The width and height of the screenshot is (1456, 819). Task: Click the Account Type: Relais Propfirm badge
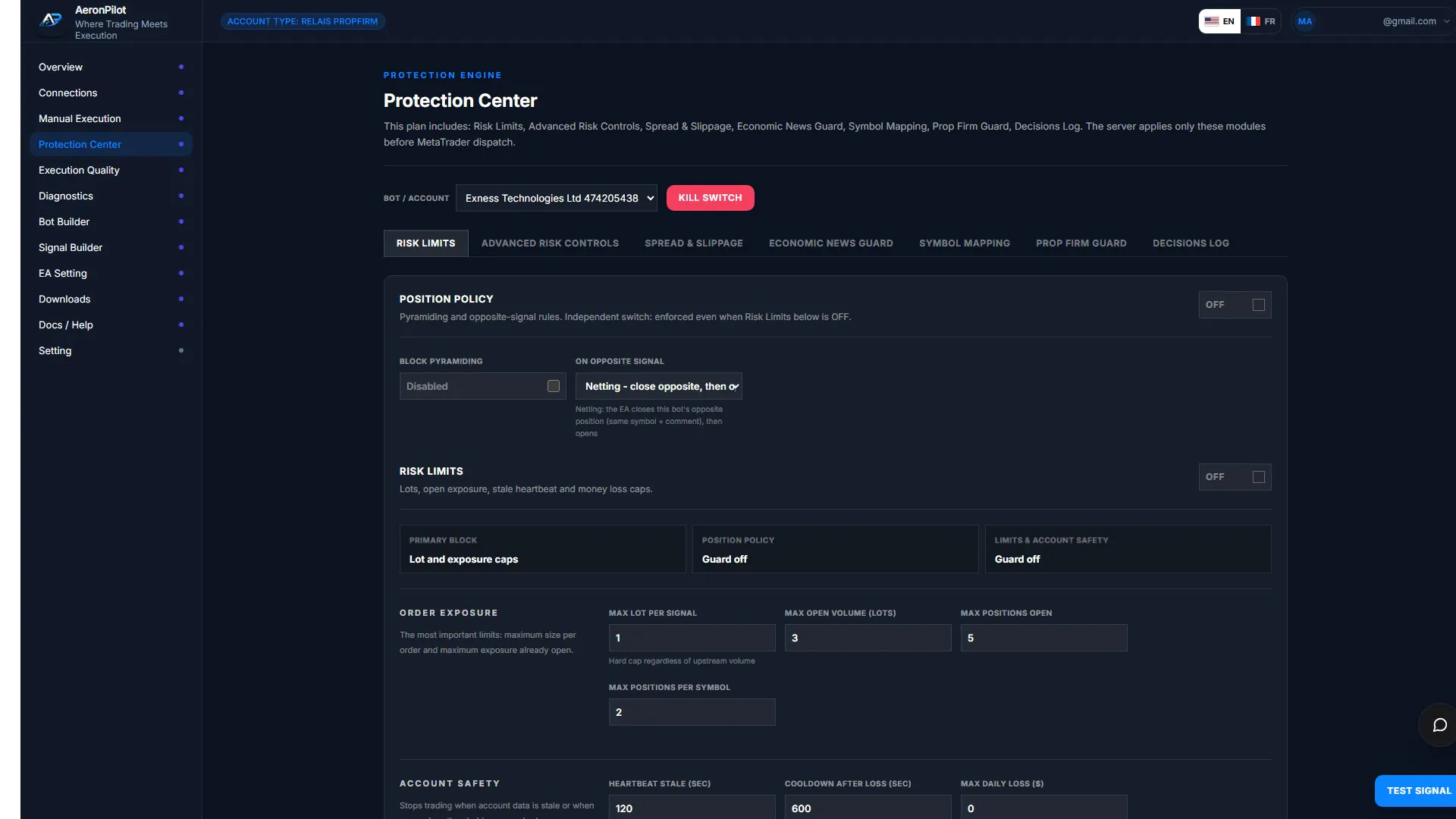point(303,21)
